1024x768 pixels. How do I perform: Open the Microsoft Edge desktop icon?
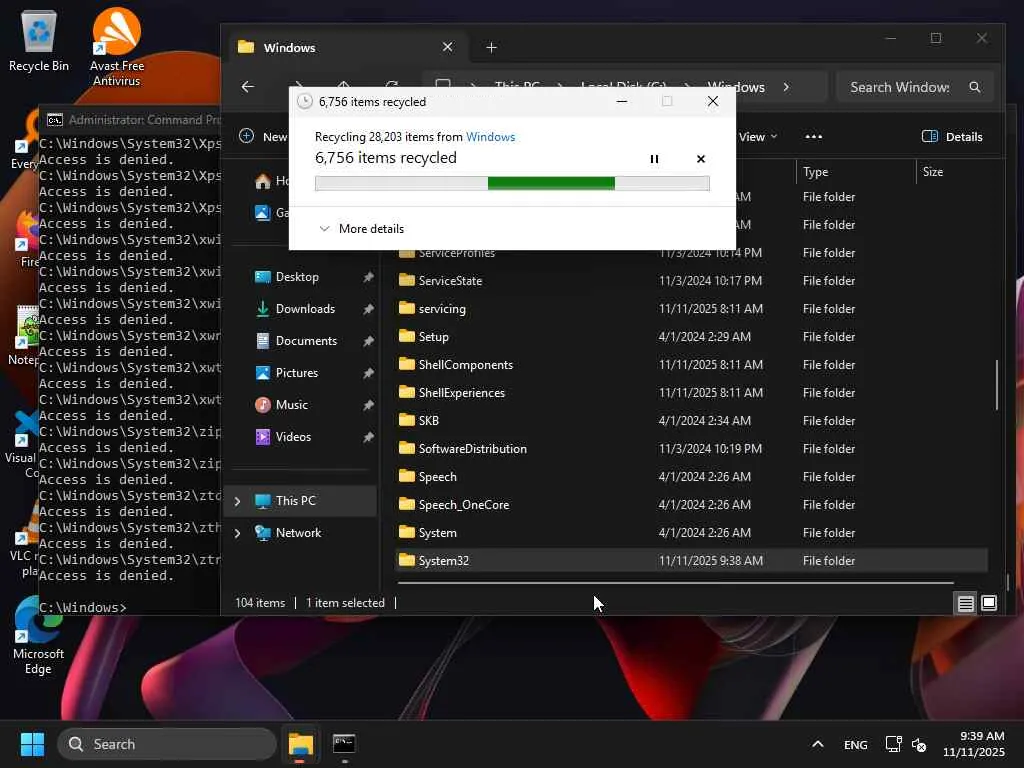[38, 637]
